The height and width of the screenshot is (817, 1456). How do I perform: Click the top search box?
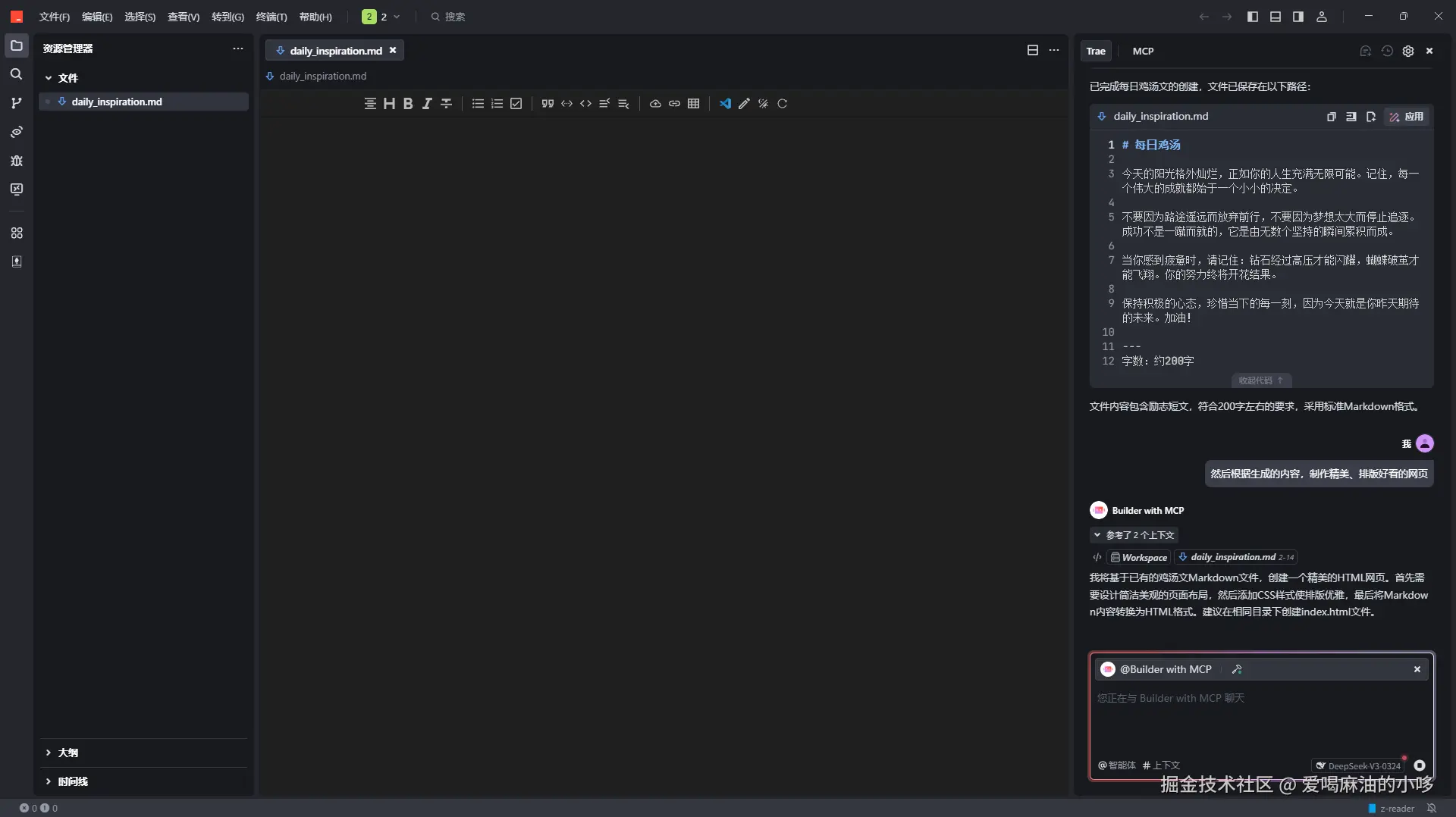449,17
